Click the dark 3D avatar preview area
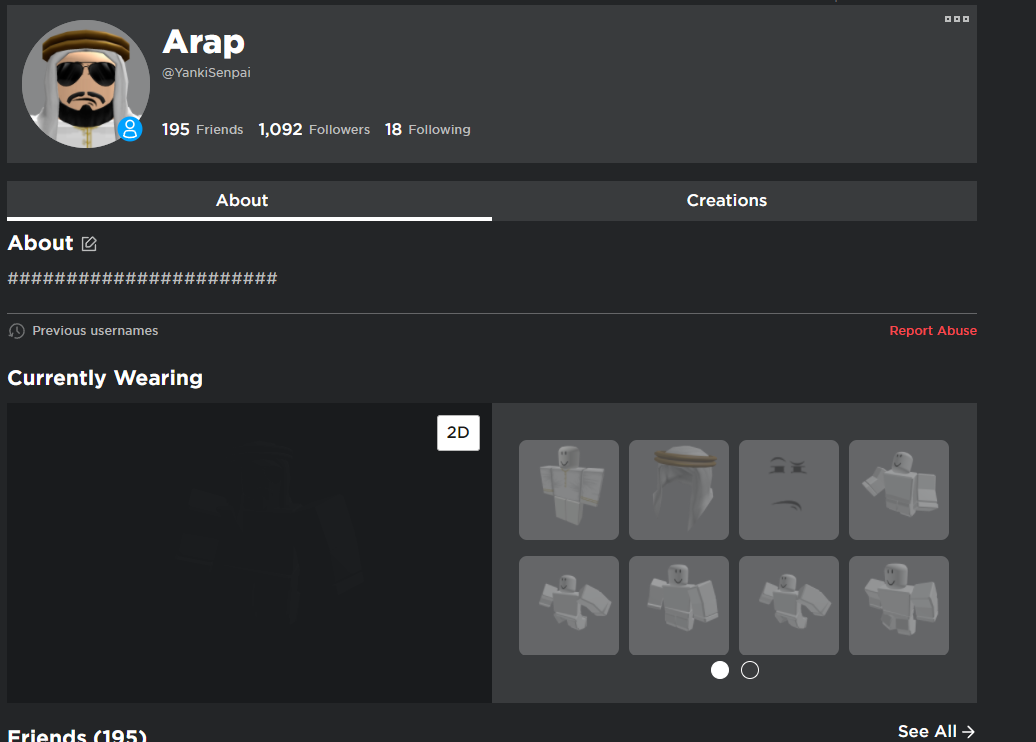 249,553
